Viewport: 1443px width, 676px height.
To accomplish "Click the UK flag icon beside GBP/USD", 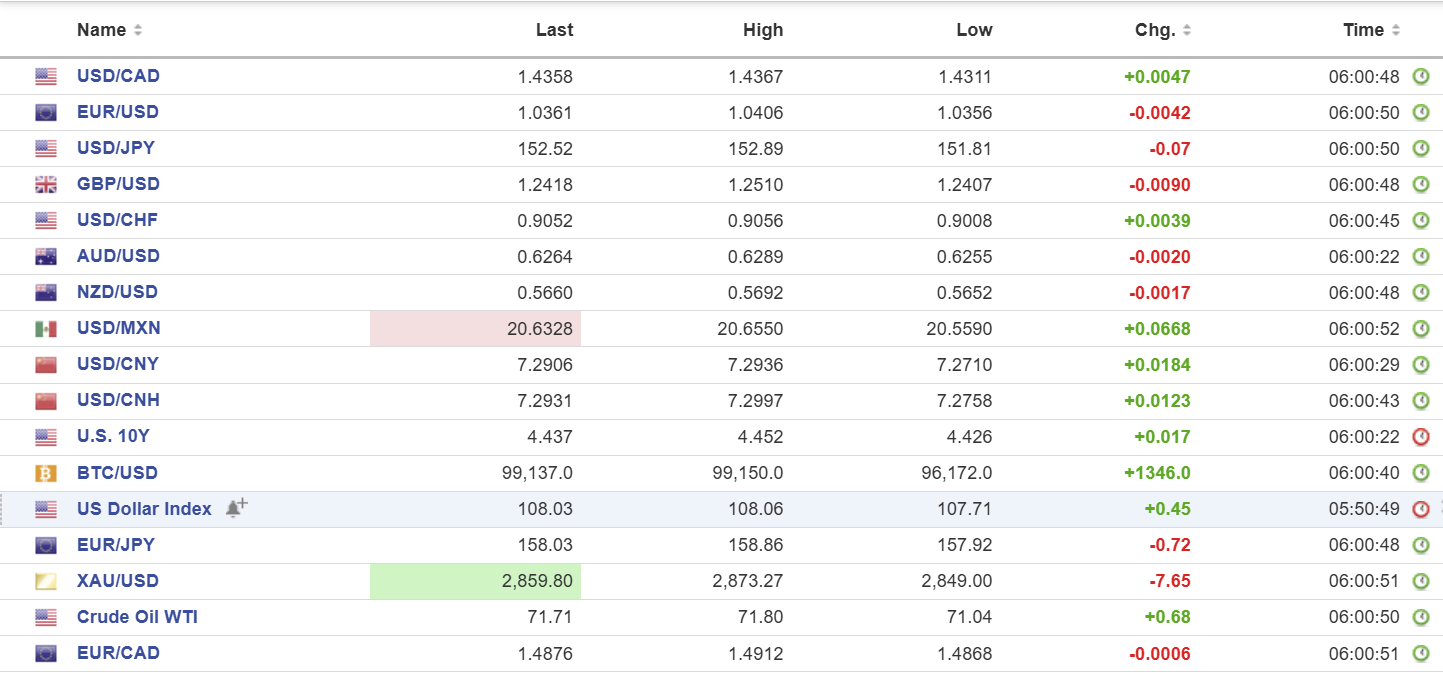I will point(46,184).
